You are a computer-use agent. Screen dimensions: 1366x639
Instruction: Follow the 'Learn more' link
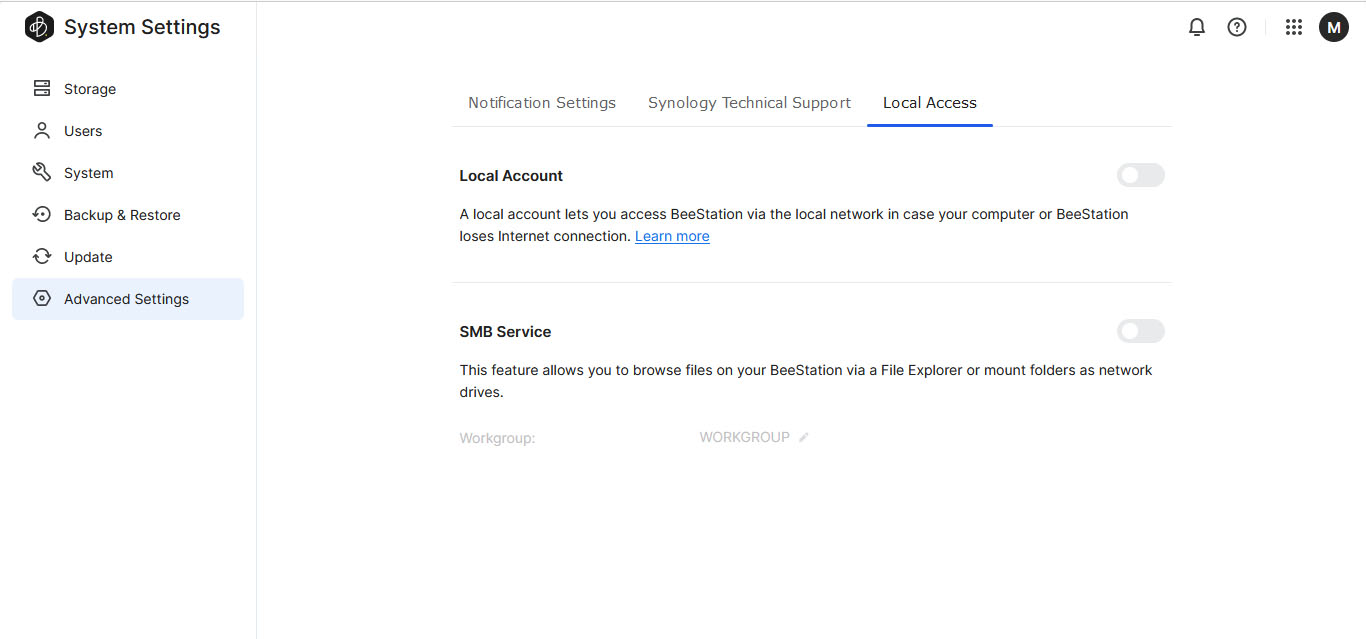click(672, 236)
